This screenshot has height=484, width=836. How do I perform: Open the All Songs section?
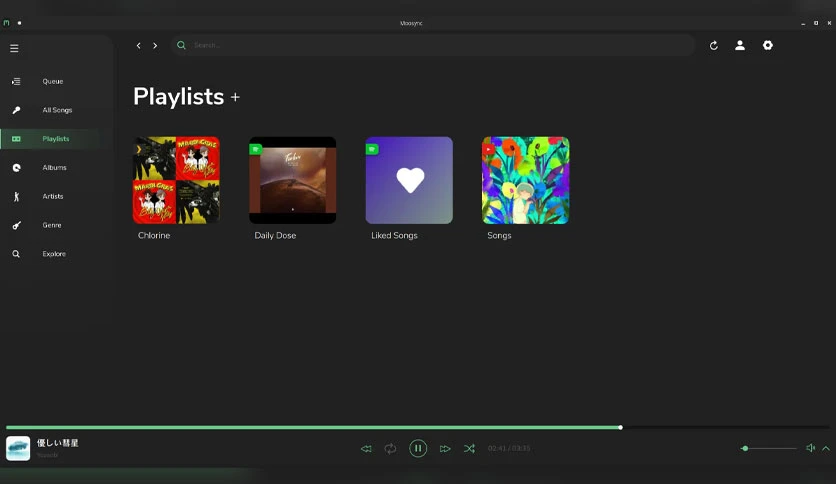click(x=57, y=110)
